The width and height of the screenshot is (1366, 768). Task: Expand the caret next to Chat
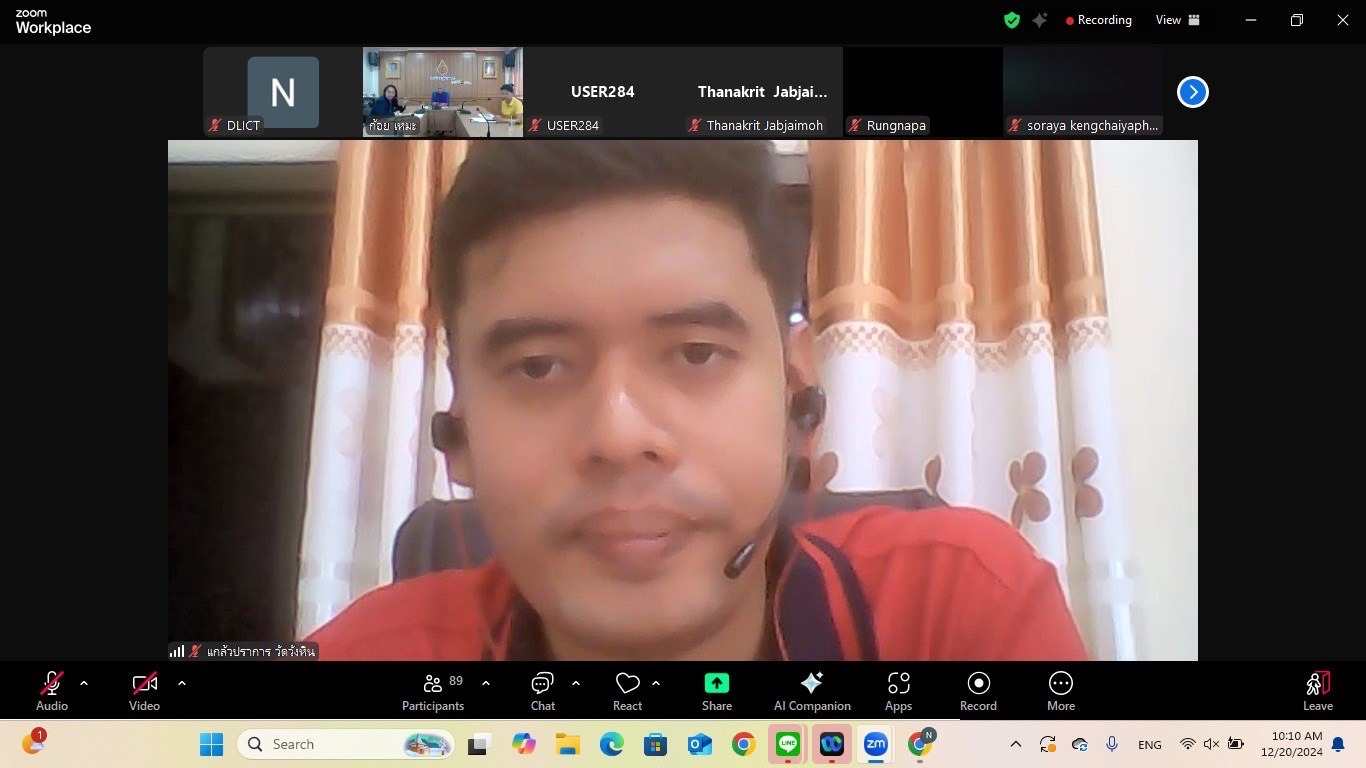pos(576,683)
